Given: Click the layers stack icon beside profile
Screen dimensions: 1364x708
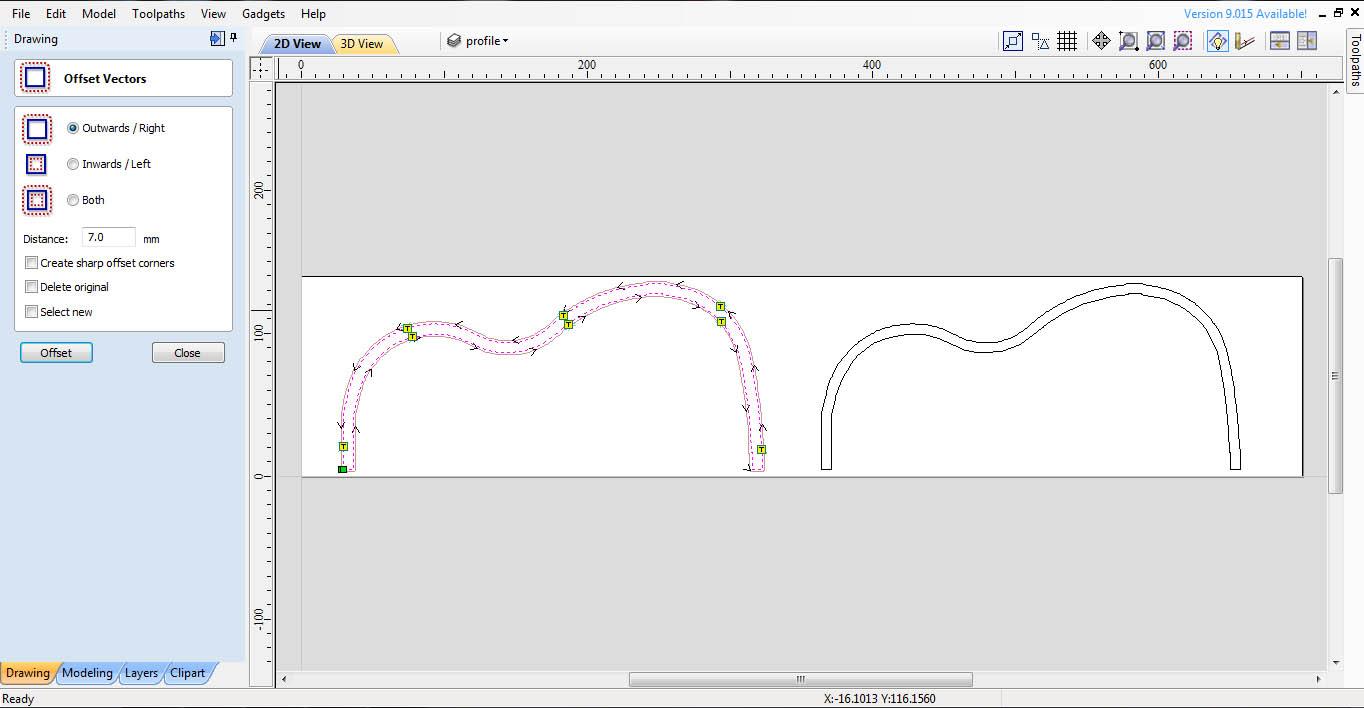Looking at the screenshot, I should click(454, 41).
